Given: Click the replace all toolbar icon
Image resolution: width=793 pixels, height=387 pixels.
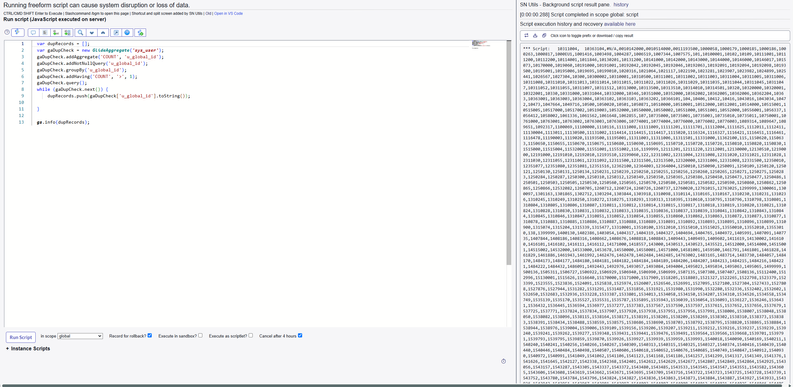Looking at the screenshot, I should 67,32.
